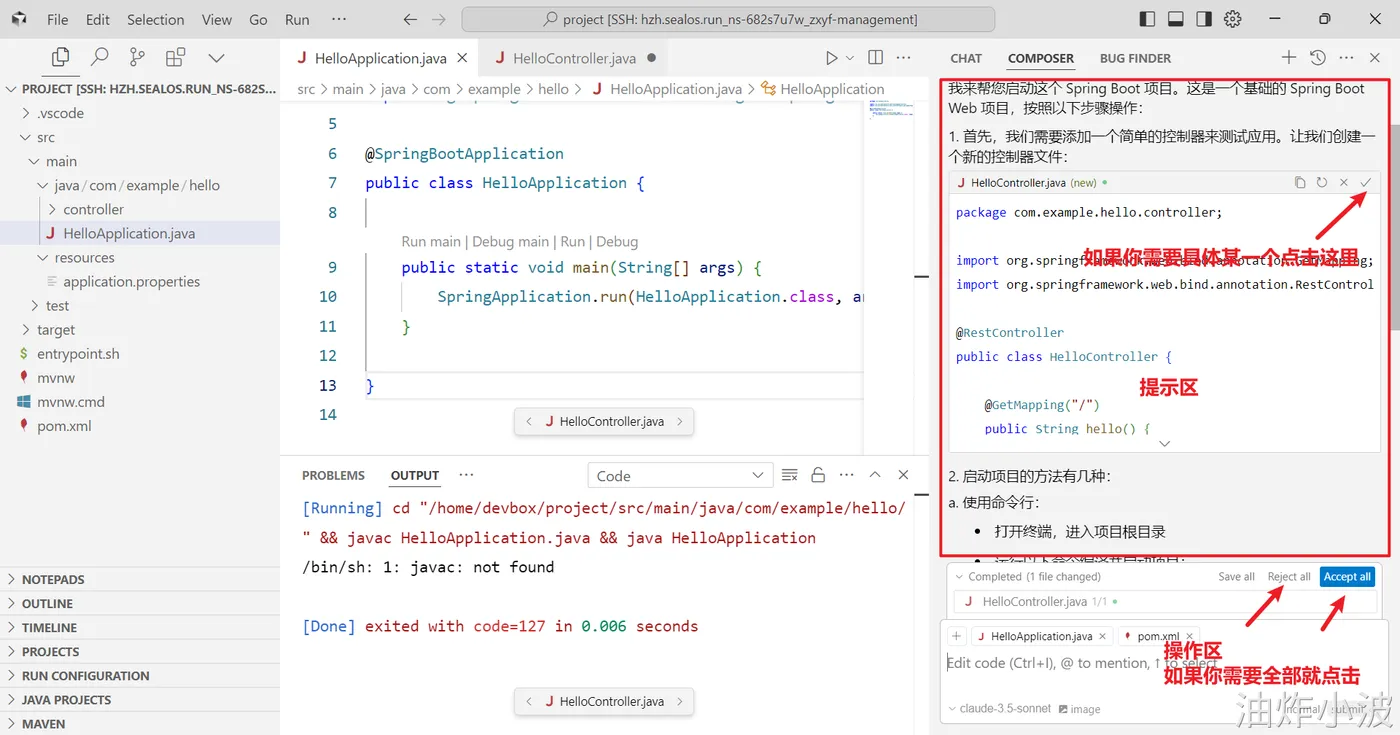Click the Debug main code lens

tap(511, 241)
